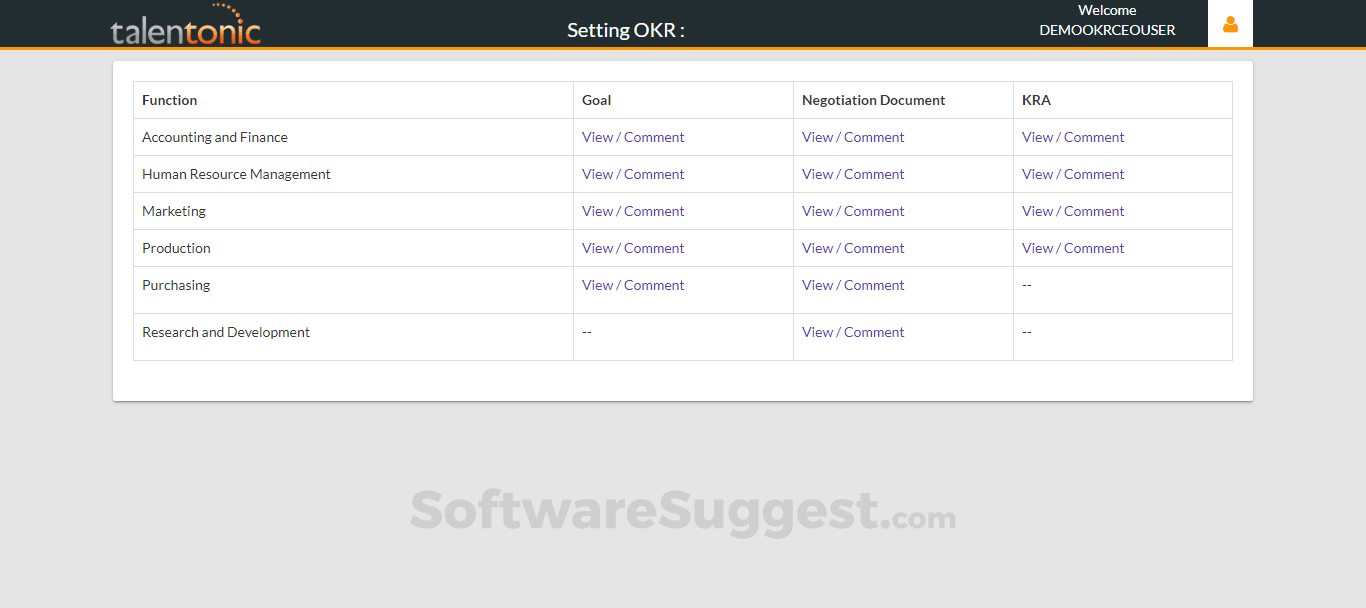Open Research and Development Negotiation Document
Viewport: 1366px width, 608px height.
[x=853, y=332]
